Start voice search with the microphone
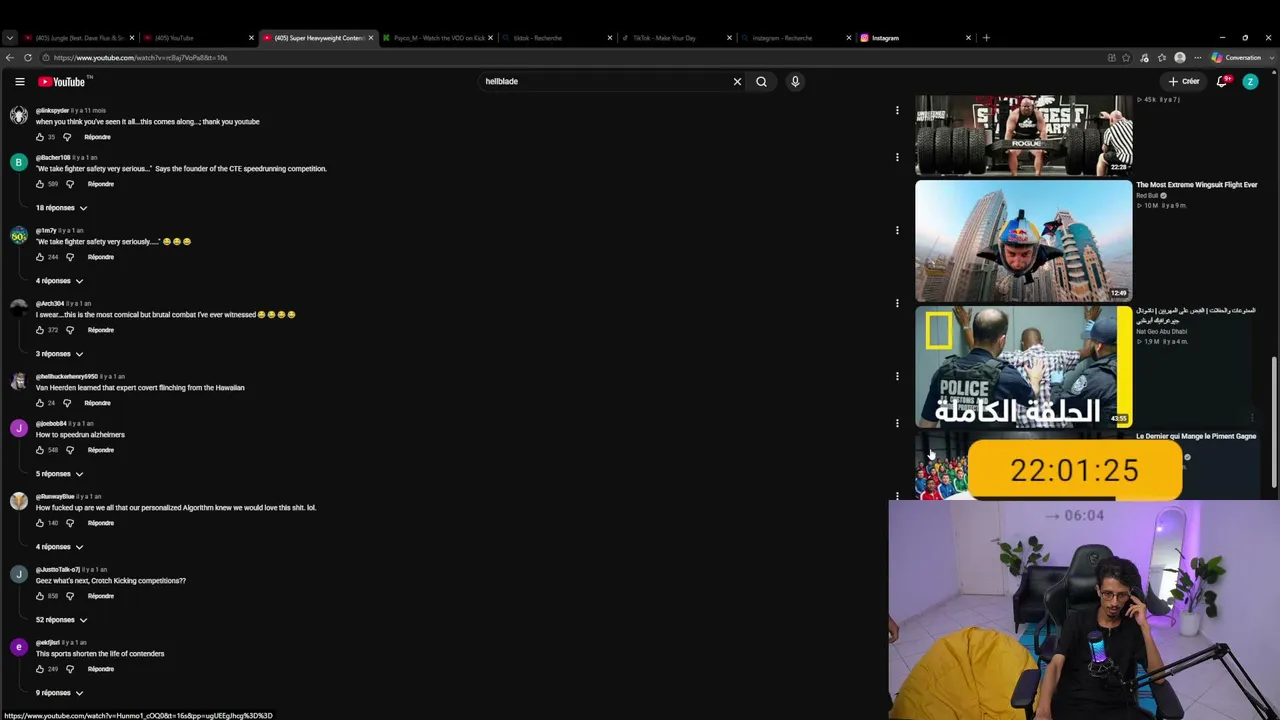This screenshot has width=1280, height=720. coord(795,81)
